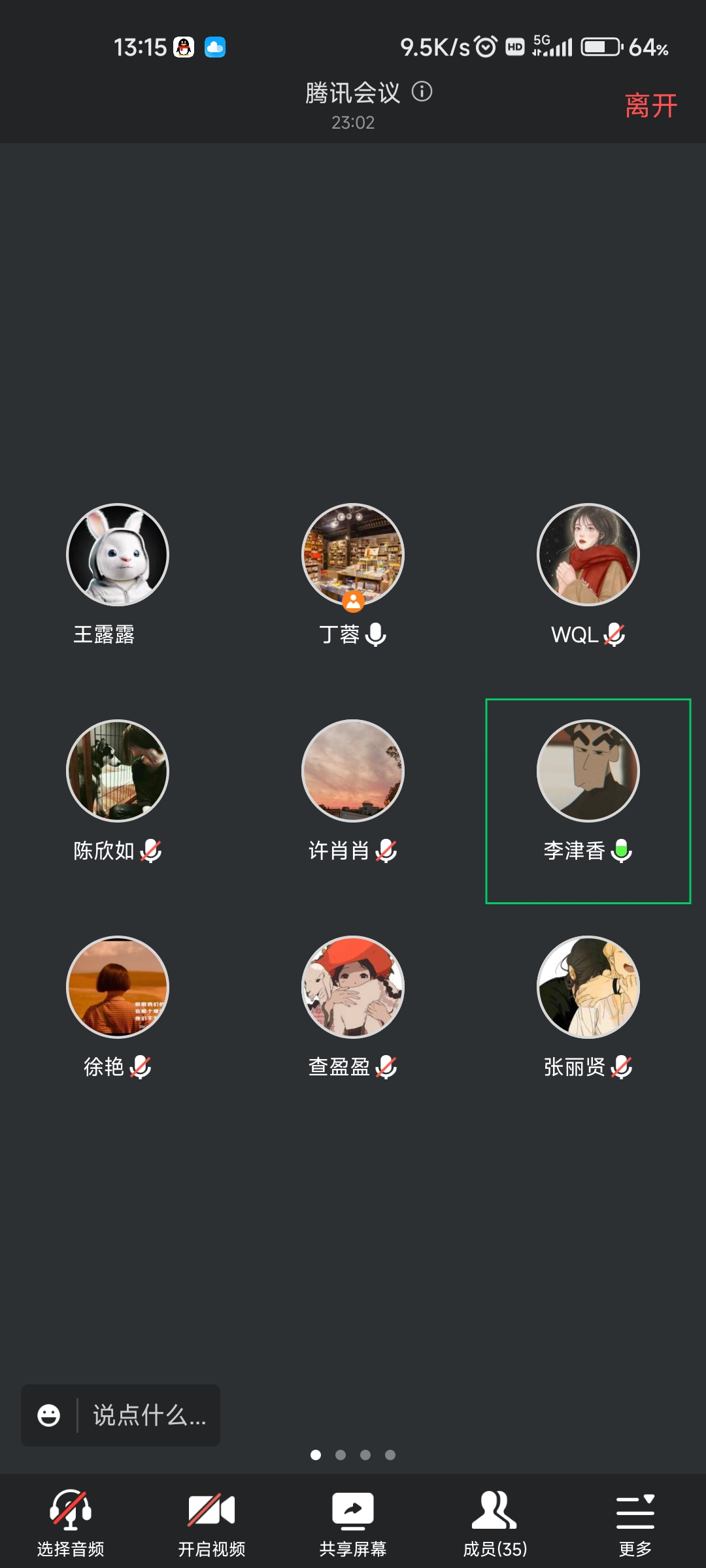Tap the 选择音频 headphone icon
The image size is (706, 1568).
tap(71, 1509)
